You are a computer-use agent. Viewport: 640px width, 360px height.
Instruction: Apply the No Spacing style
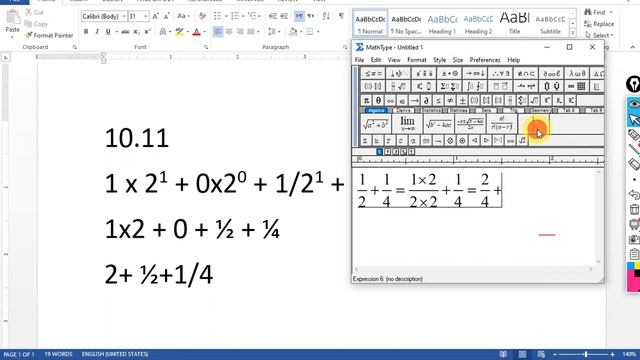tap(406, 24)
